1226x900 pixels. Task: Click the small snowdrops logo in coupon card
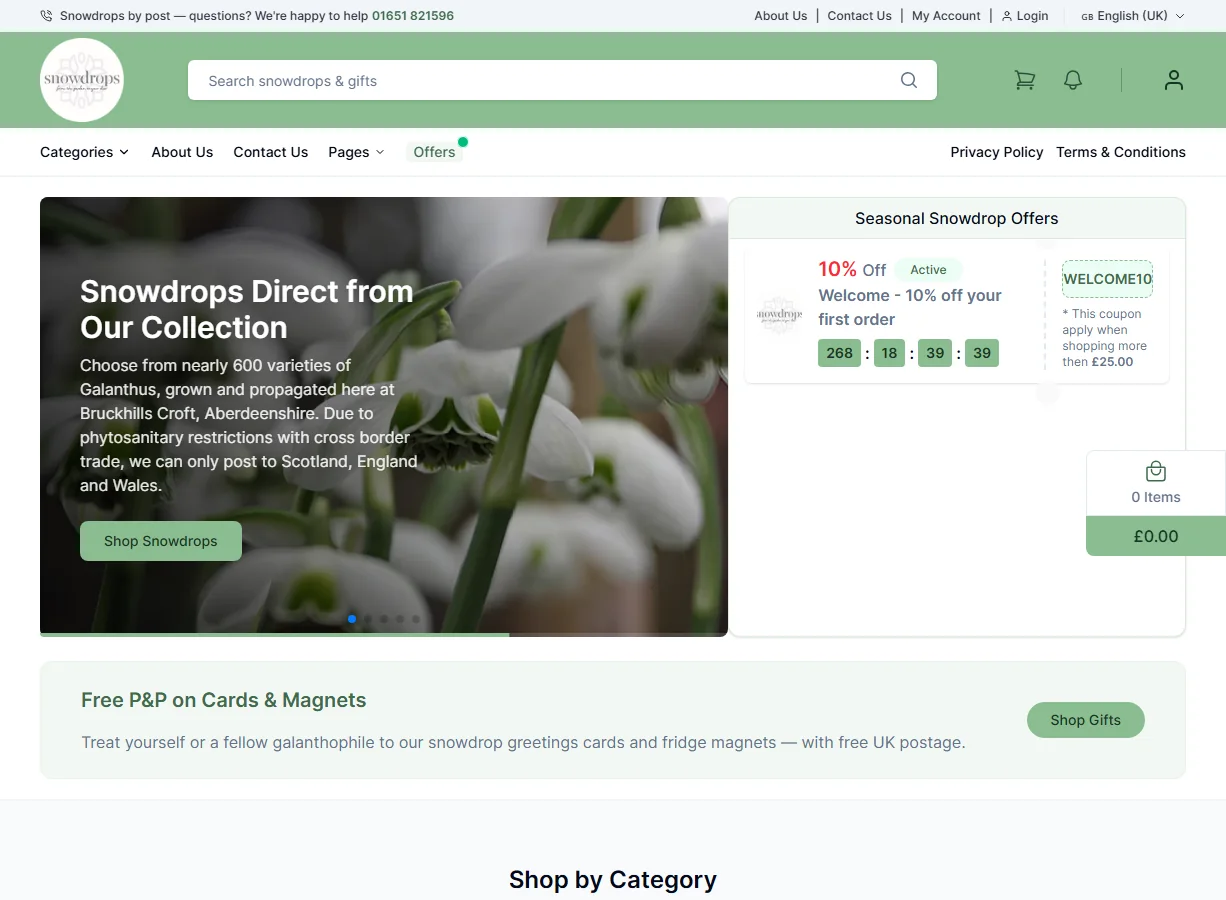(780, 314)
